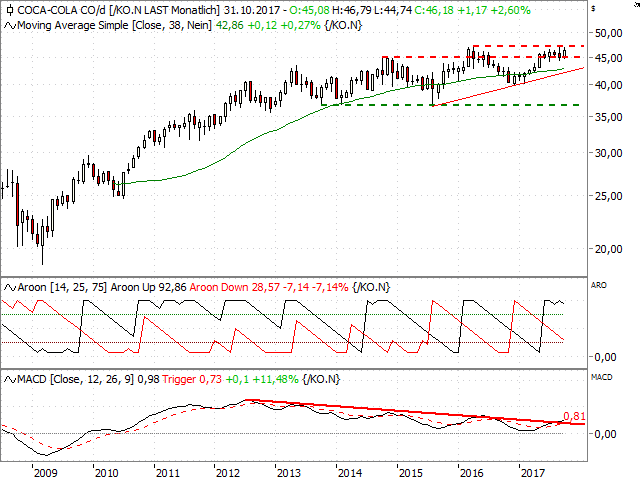Click the 0,81 value label on MACD

tap(574, 416)
